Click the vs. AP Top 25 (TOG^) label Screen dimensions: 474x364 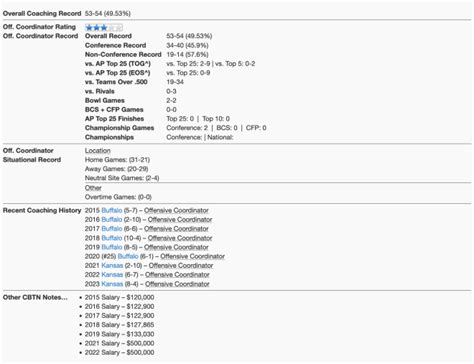pyautogui.click(x=118, y=64)
